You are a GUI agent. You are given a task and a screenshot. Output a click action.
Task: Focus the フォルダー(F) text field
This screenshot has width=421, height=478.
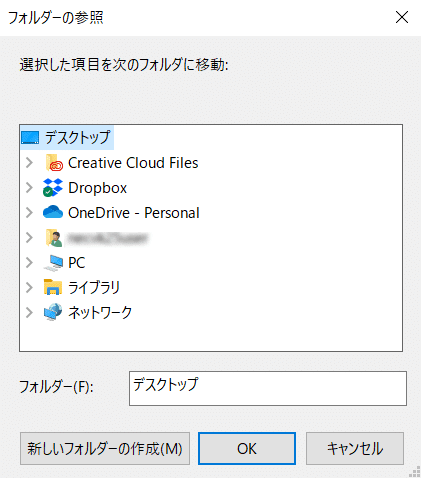pyautogui.click(x=268, y=388)
